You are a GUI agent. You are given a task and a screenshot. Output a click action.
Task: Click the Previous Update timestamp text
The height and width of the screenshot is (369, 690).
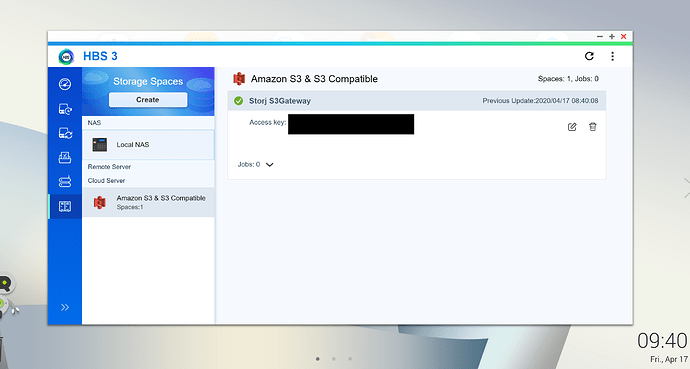tap(540, 101)
